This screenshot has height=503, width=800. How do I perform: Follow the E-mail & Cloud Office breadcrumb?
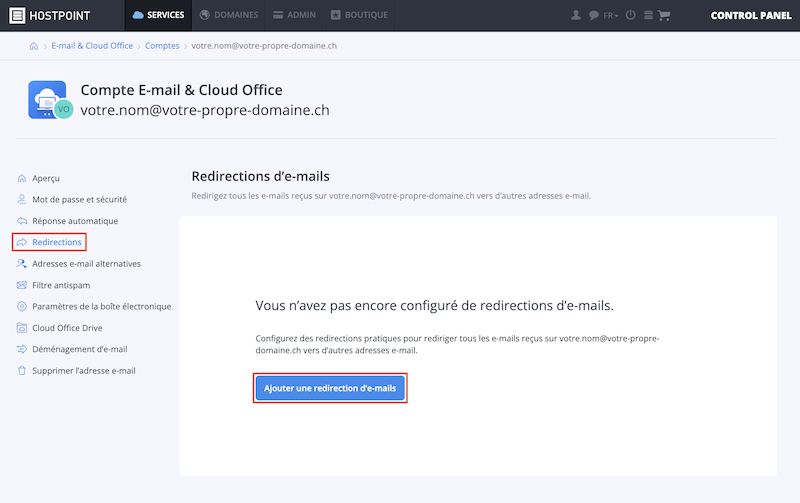pyautogui.click(x=92, y=46)
